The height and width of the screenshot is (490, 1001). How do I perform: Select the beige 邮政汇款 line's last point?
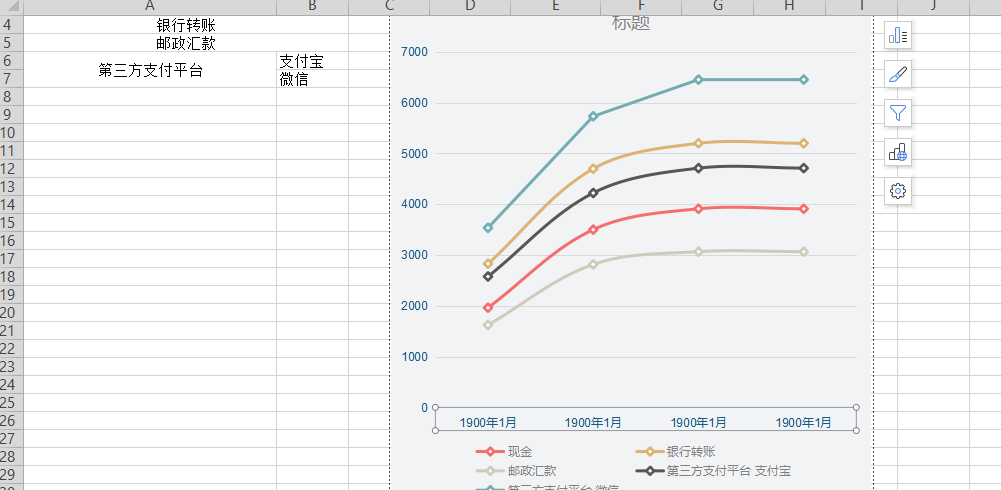pyautogui.click(x=804, y=252)
